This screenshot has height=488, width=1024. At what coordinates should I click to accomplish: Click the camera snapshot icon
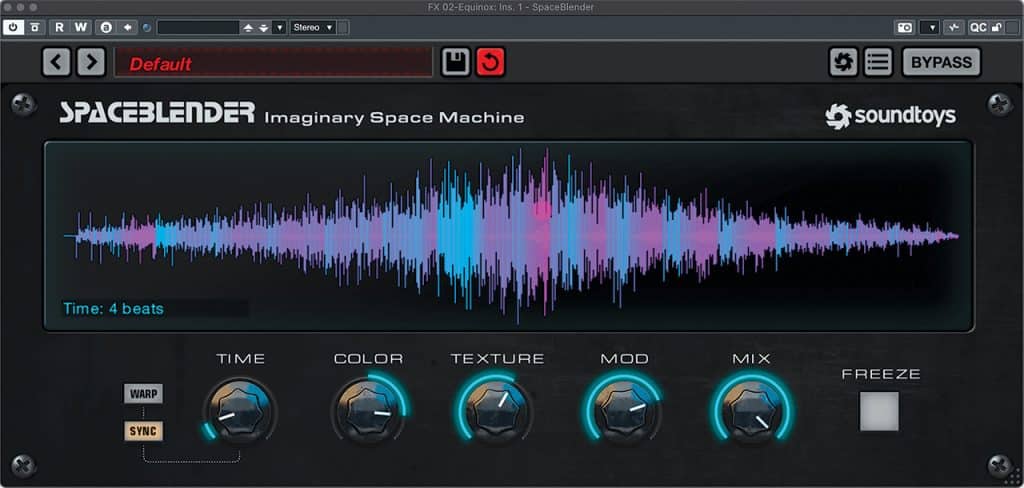coord(905,27)
